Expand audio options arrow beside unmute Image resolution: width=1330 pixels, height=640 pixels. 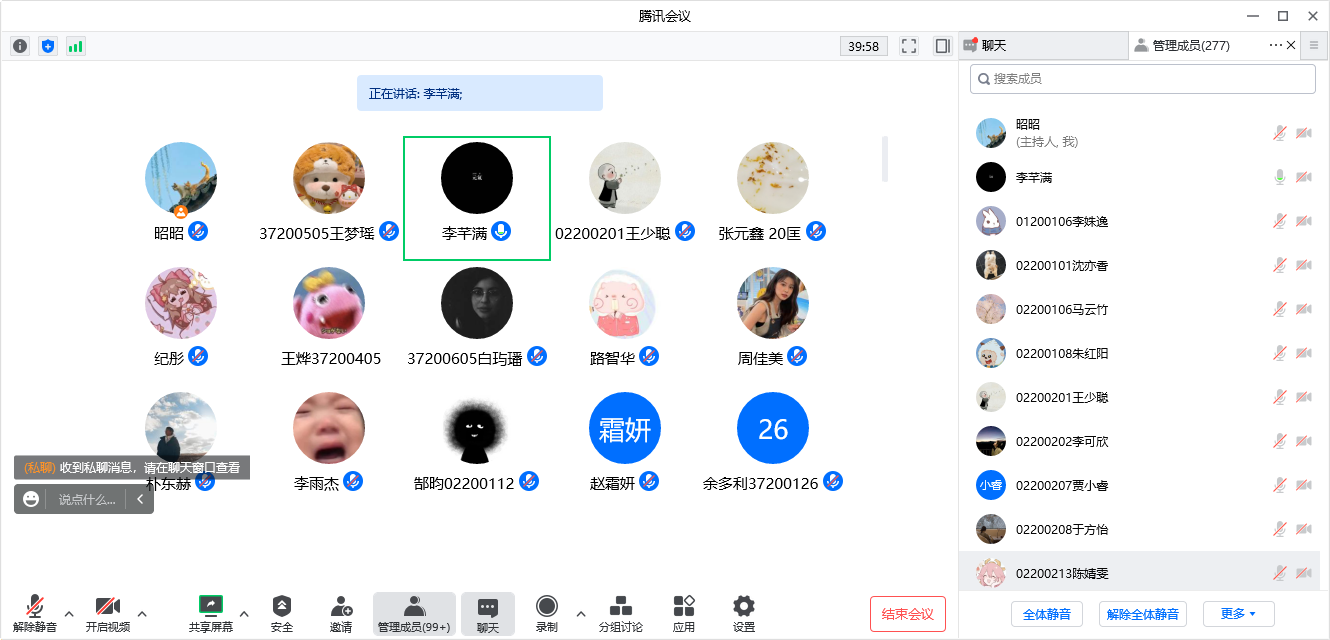click(69, 613)
